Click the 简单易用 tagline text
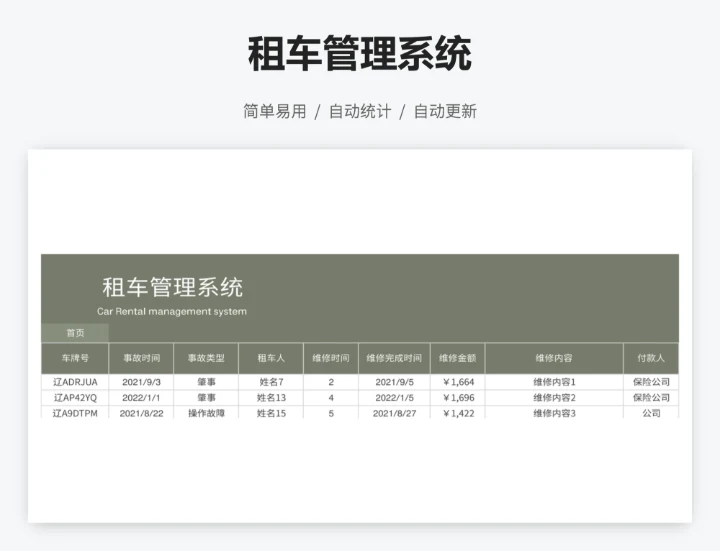720x551 pixels. click(x=275, y=111)
